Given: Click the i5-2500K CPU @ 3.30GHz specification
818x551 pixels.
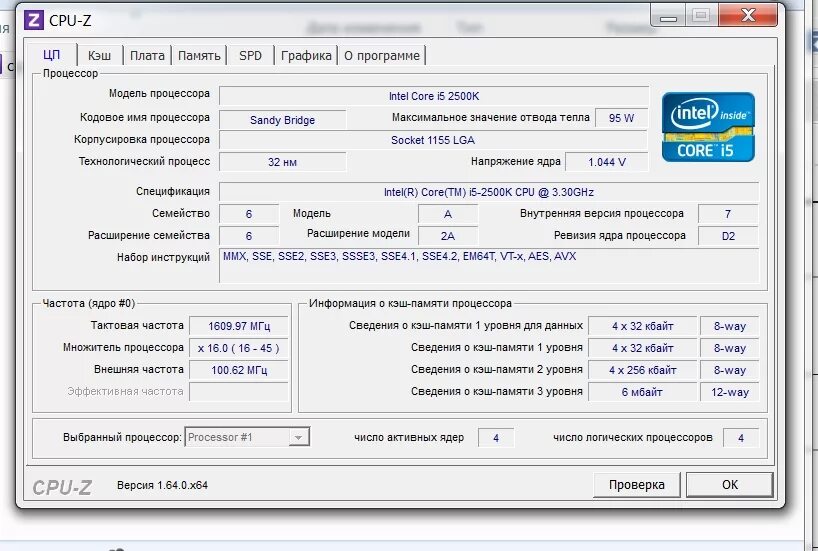Looking at the screenshot, I should click(x=489, y=192).
